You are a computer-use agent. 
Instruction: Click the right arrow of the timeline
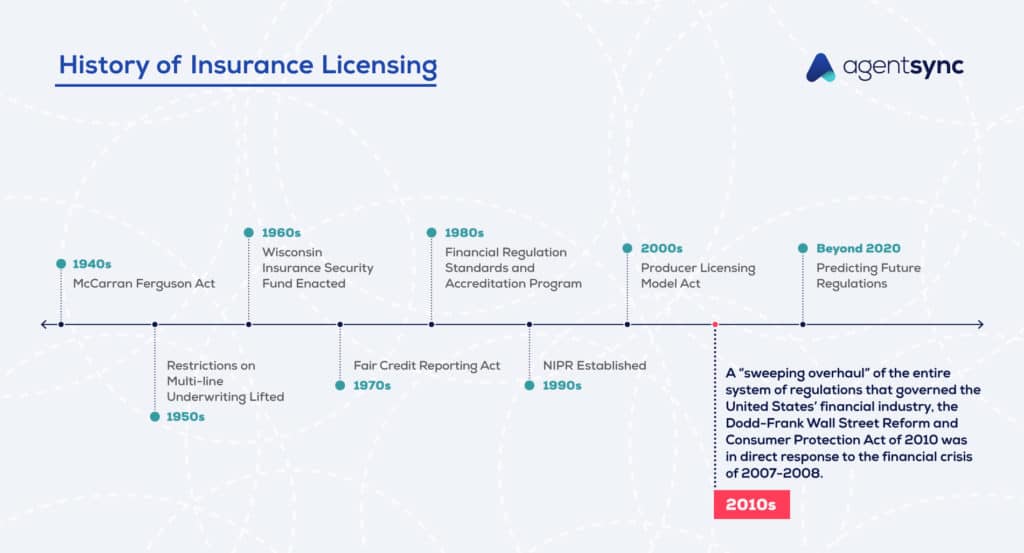[979, 324]
